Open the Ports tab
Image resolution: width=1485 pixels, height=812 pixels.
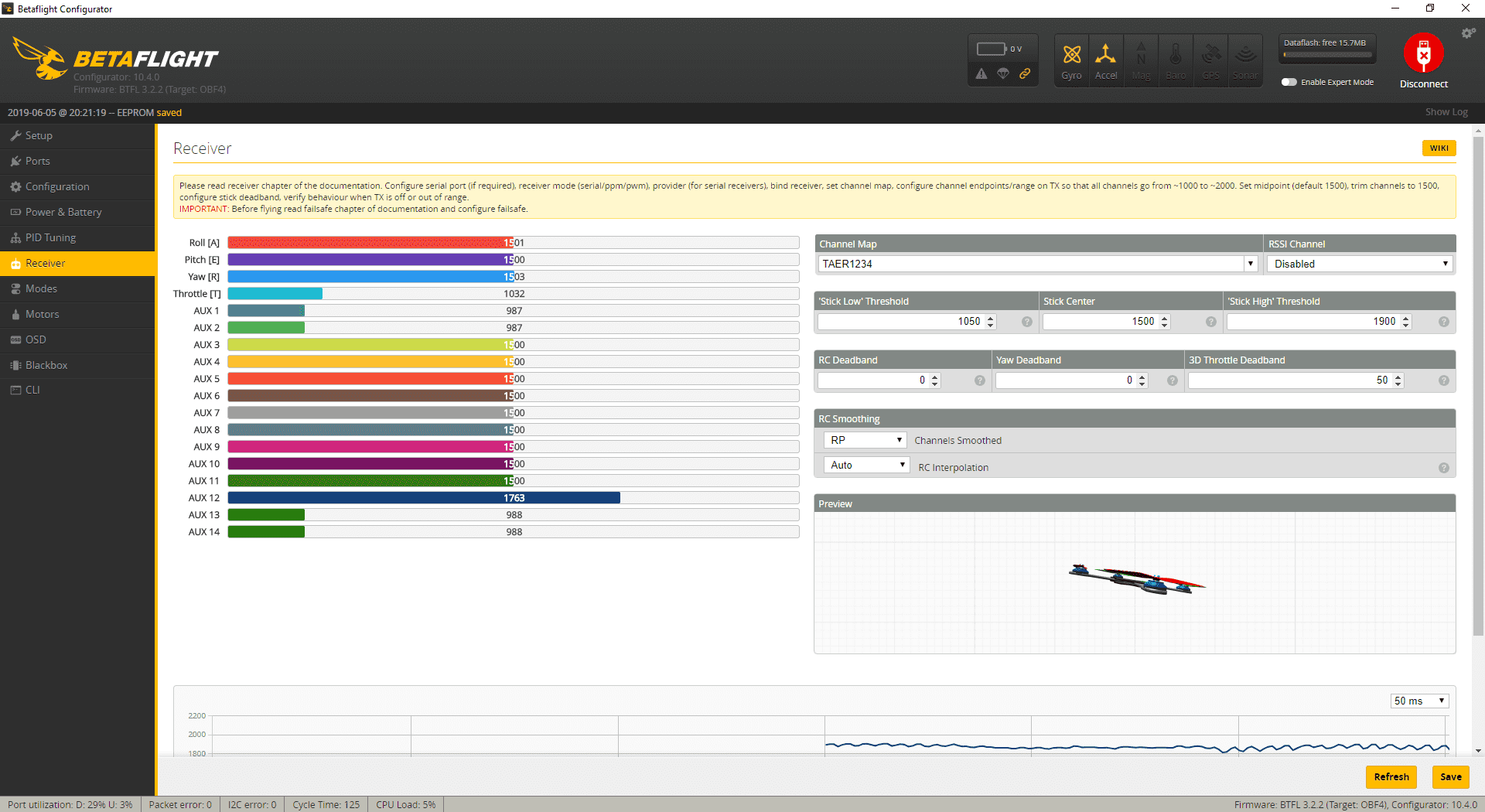[77, 161]
